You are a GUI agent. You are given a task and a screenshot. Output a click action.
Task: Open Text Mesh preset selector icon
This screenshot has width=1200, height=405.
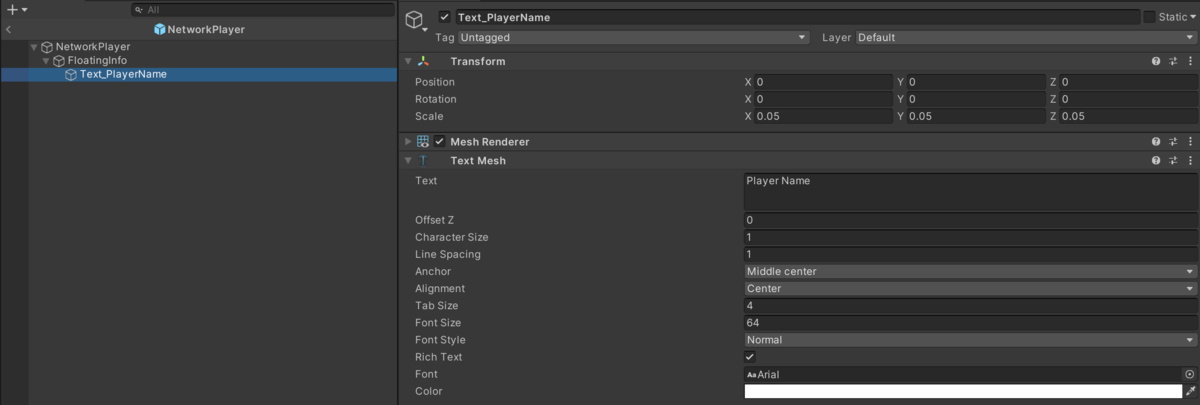tap(1174, 160)
